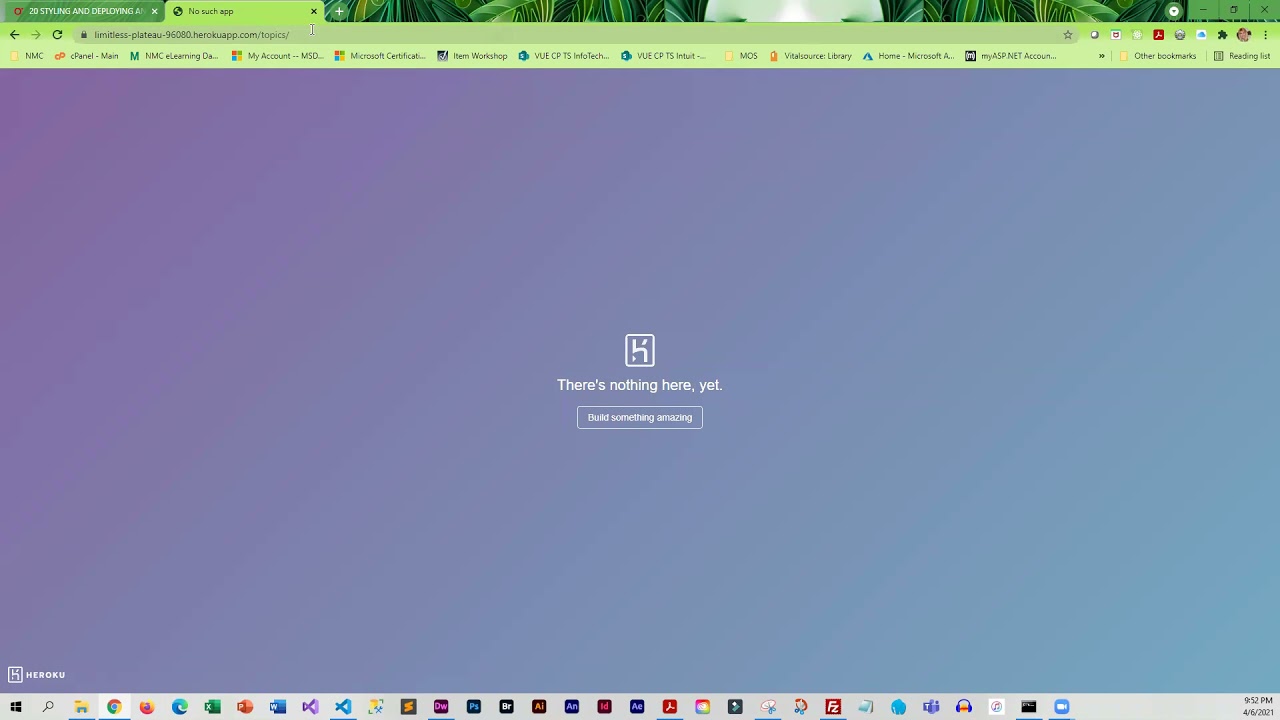Reload the current page

click(57, 34)
